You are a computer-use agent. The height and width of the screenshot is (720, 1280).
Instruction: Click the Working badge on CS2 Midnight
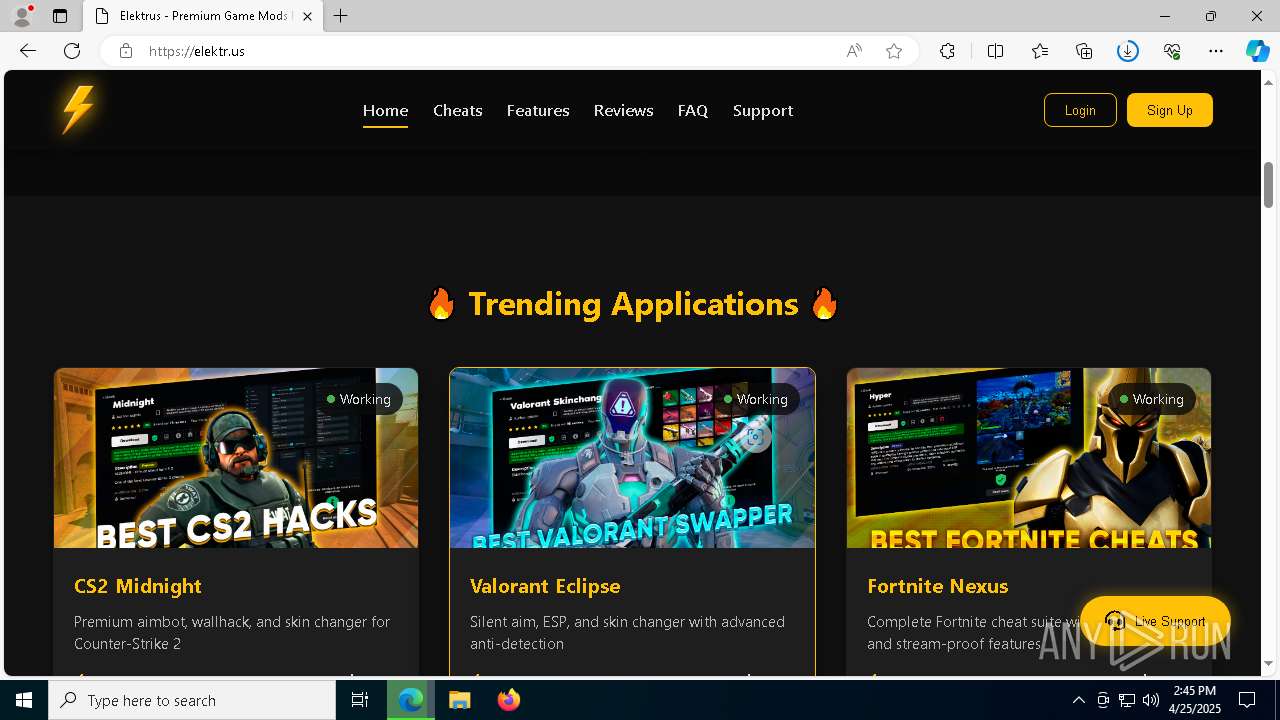[359, 399]
